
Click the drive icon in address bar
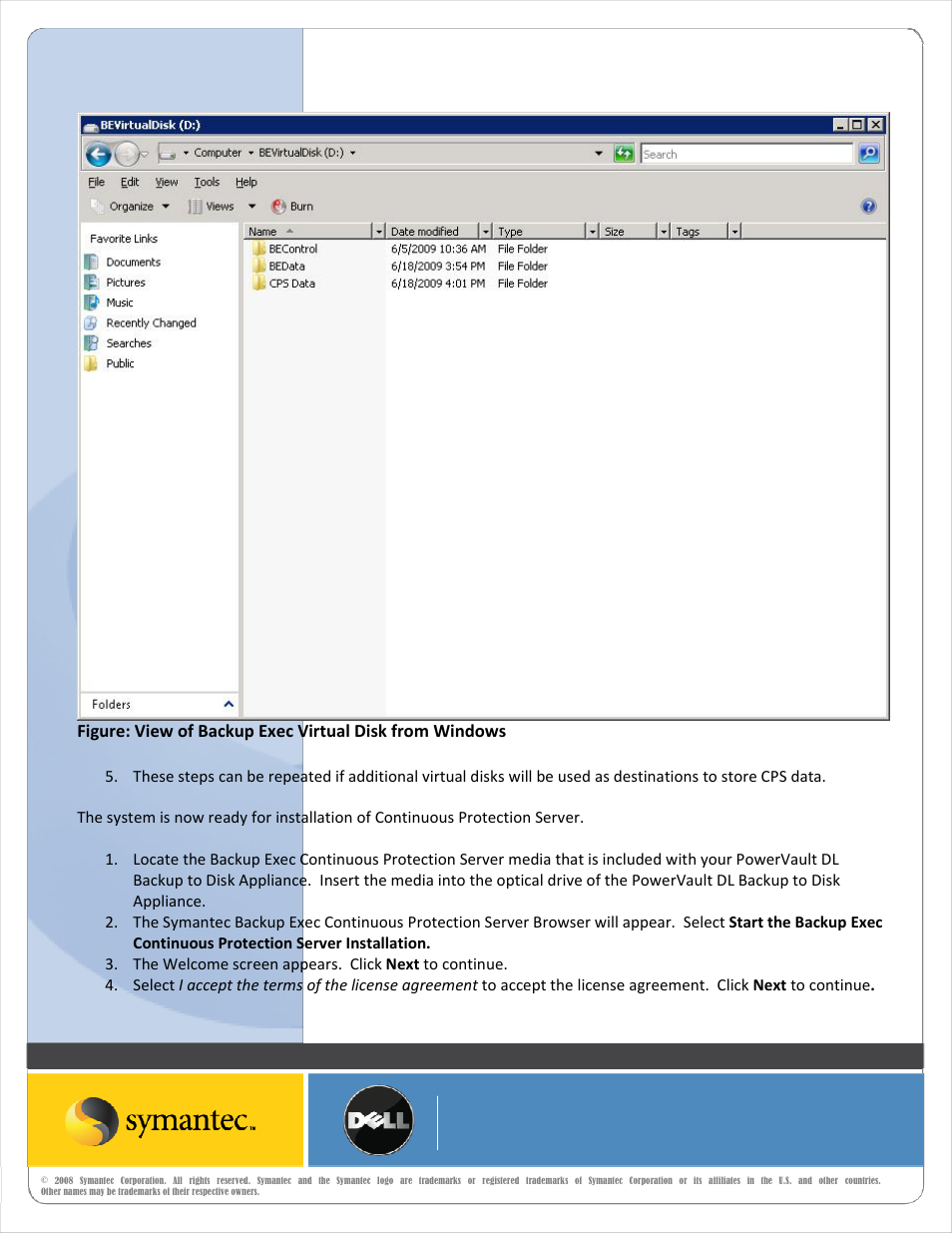click(168, 154)
